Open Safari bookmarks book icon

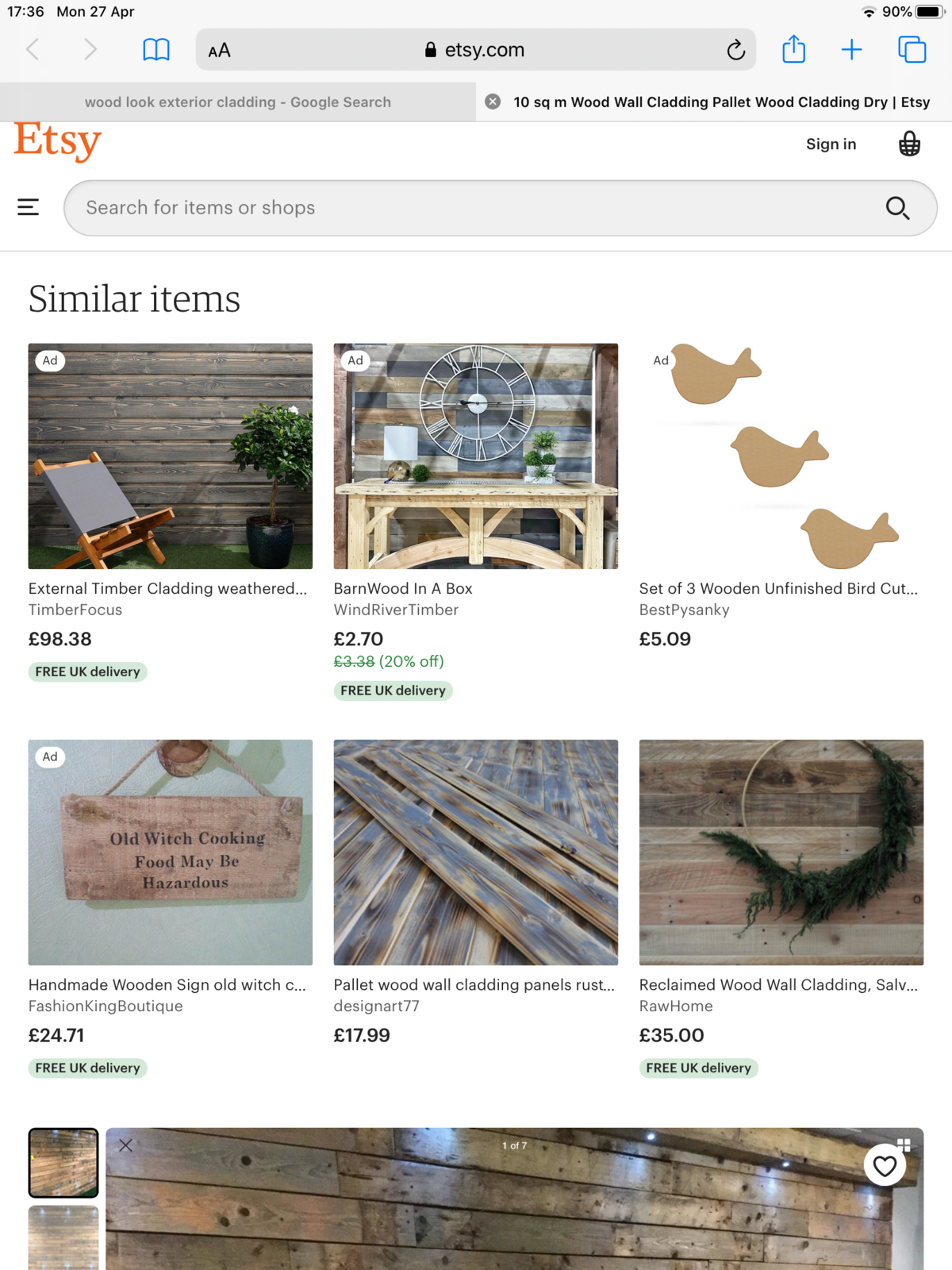(156, 50)
